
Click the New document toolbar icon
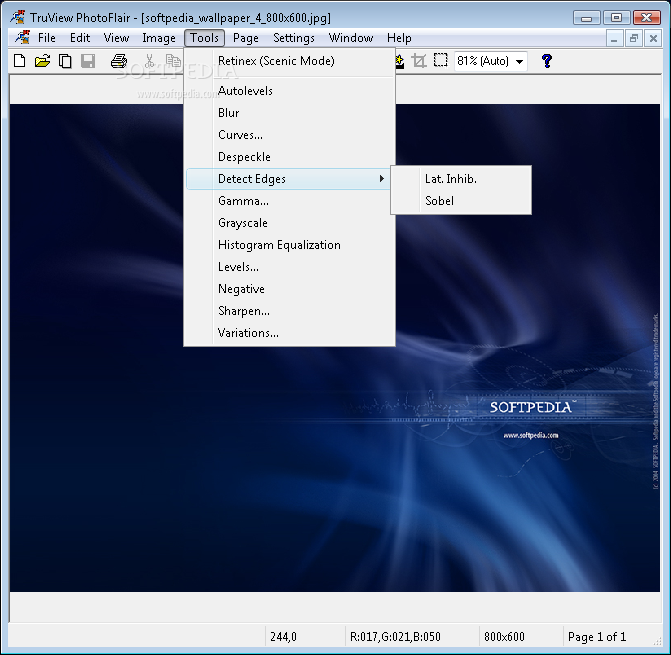tap(20, 61)
